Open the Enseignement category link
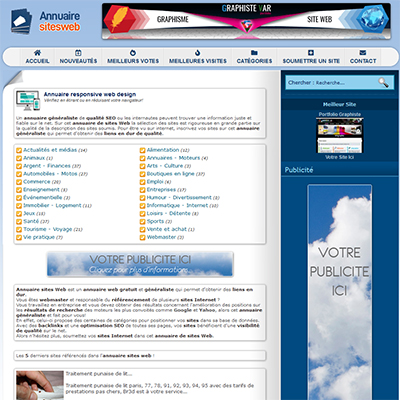Image resolution: width=400 pixels, height=400 pixels. pos(41,190)
